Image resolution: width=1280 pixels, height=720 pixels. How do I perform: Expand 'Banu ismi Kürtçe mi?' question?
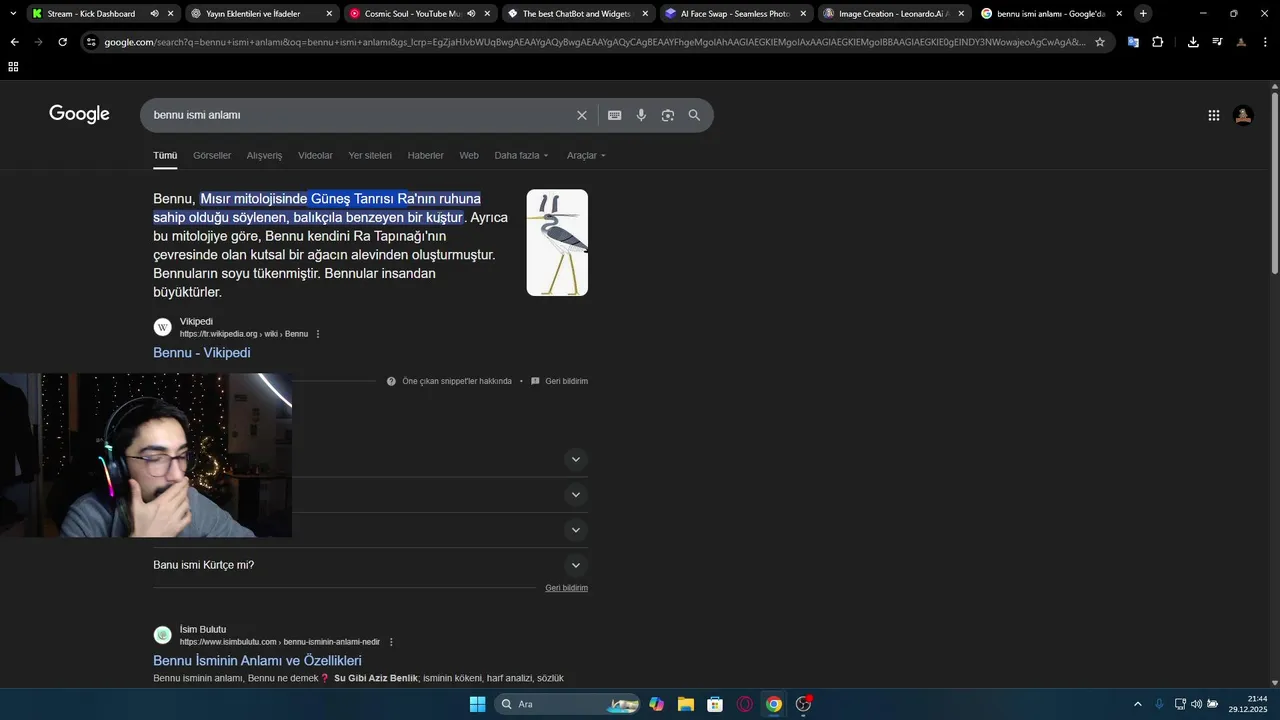370,565
